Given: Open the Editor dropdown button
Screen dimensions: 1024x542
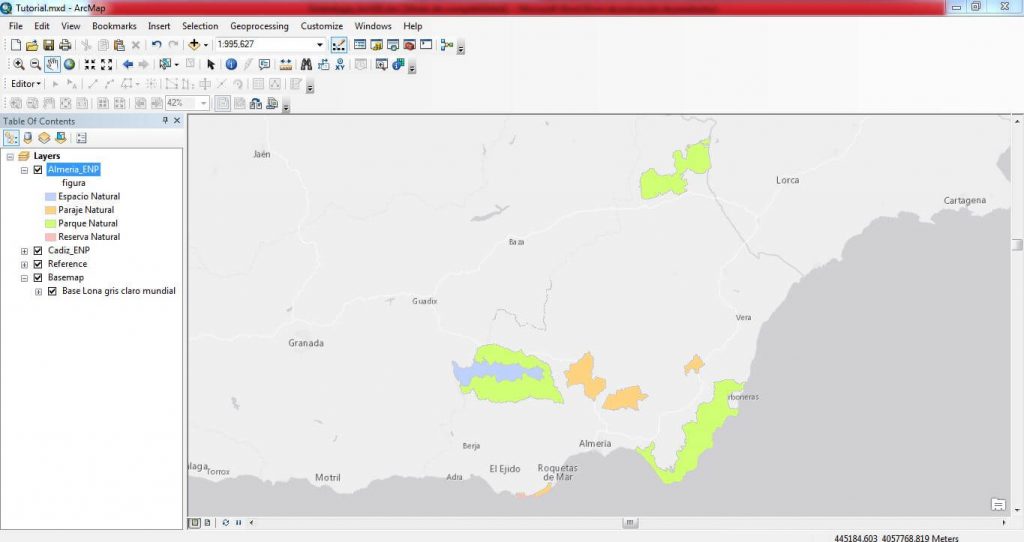Looking at the screenshot, I should (26, 84).
